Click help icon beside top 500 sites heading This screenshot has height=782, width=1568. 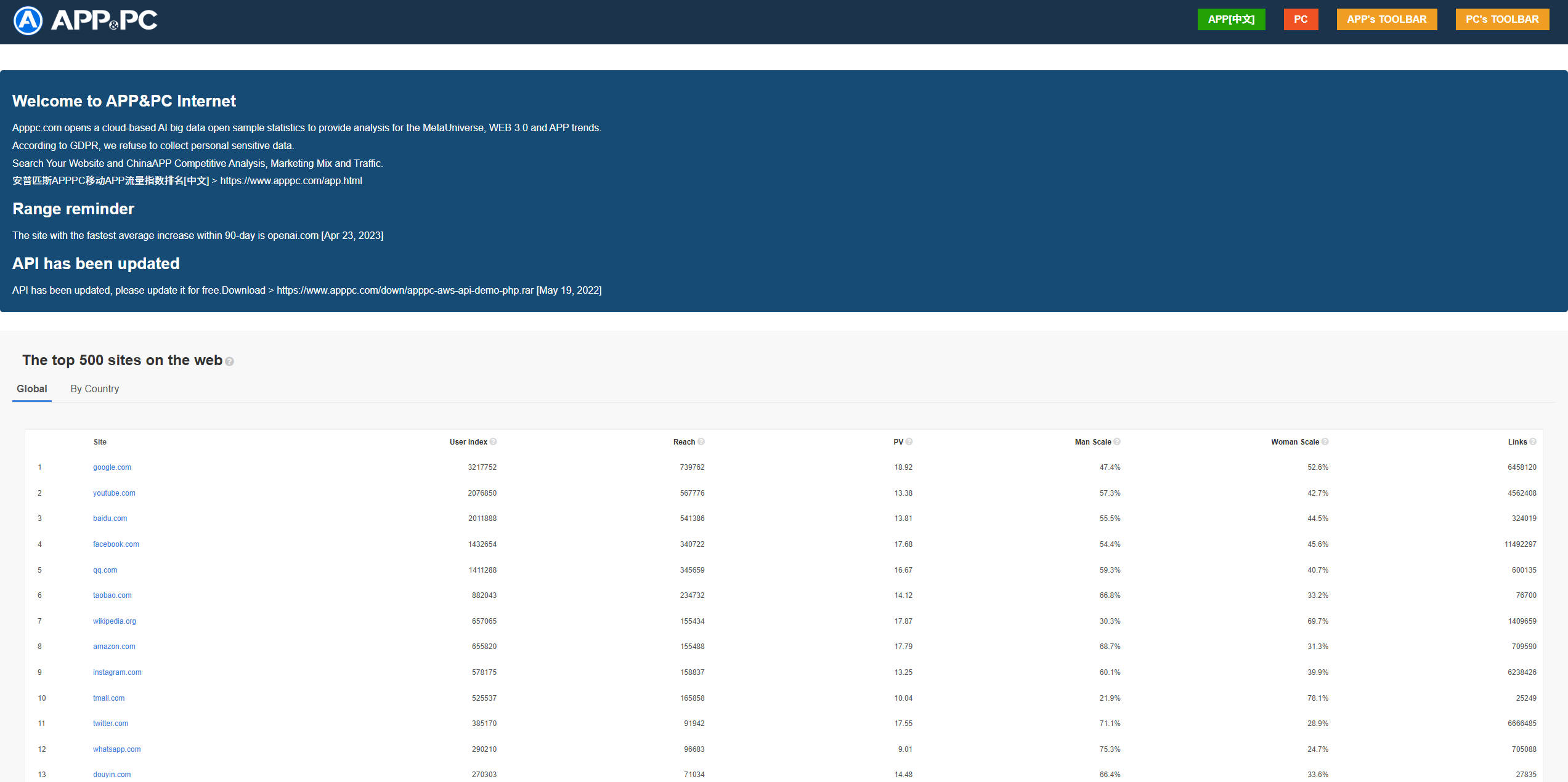coord(229,361)
